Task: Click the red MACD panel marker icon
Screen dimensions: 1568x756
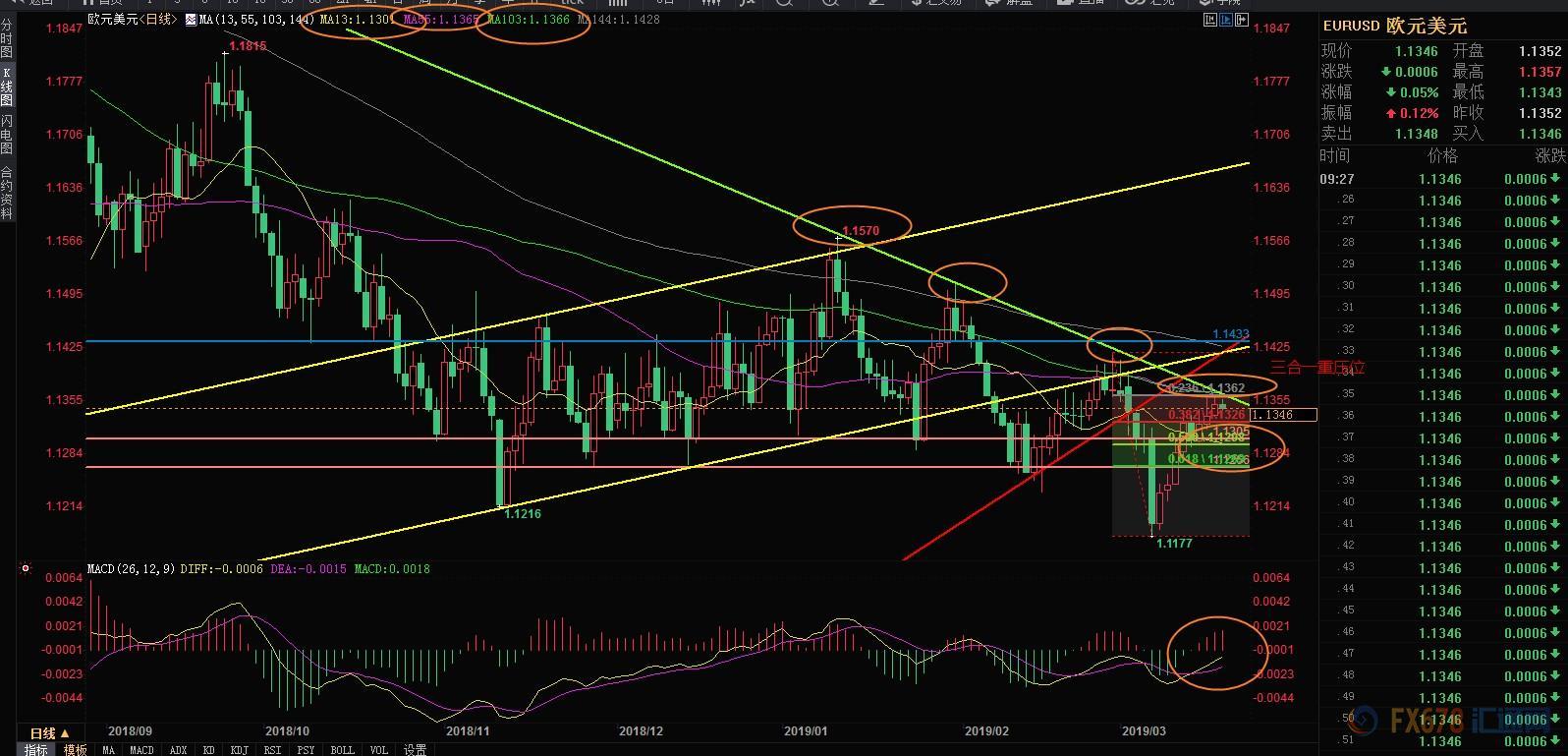Action: pyautogui.click(x=25, y=569)
